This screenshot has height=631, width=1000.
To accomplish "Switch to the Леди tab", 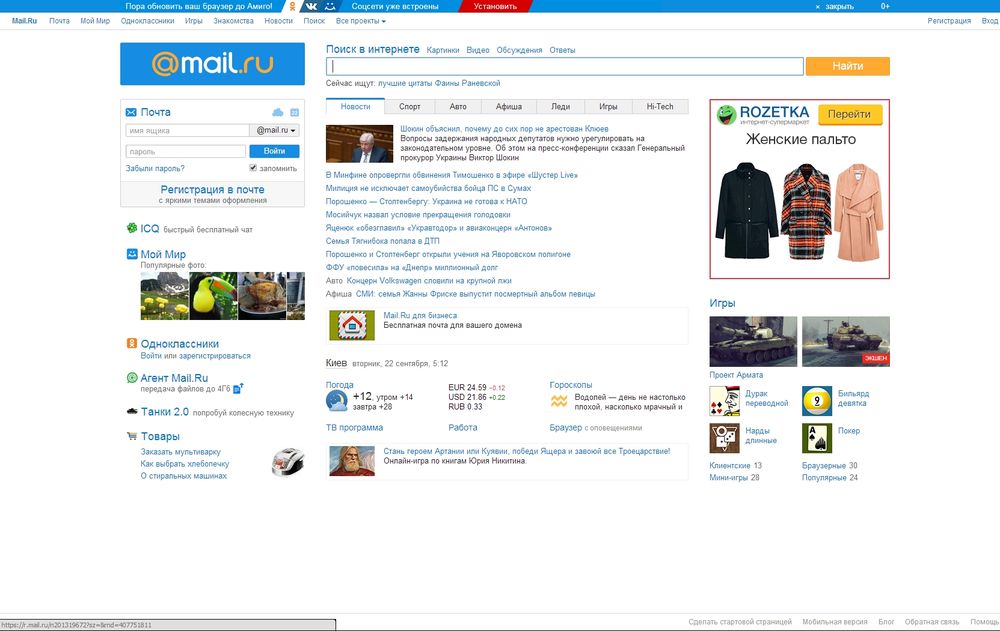I will (561, 107).
